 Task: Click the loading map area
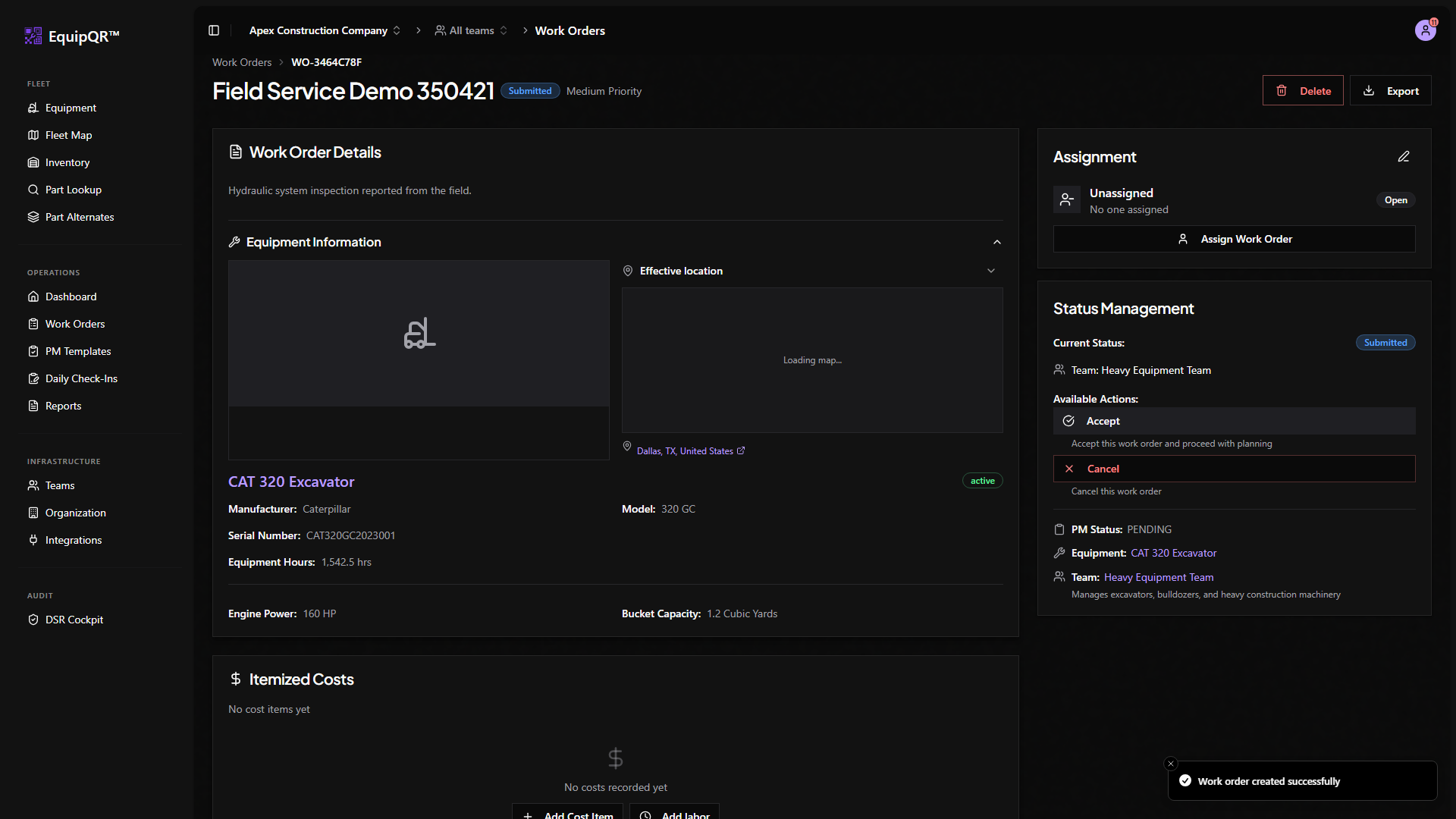coord(812,360)
